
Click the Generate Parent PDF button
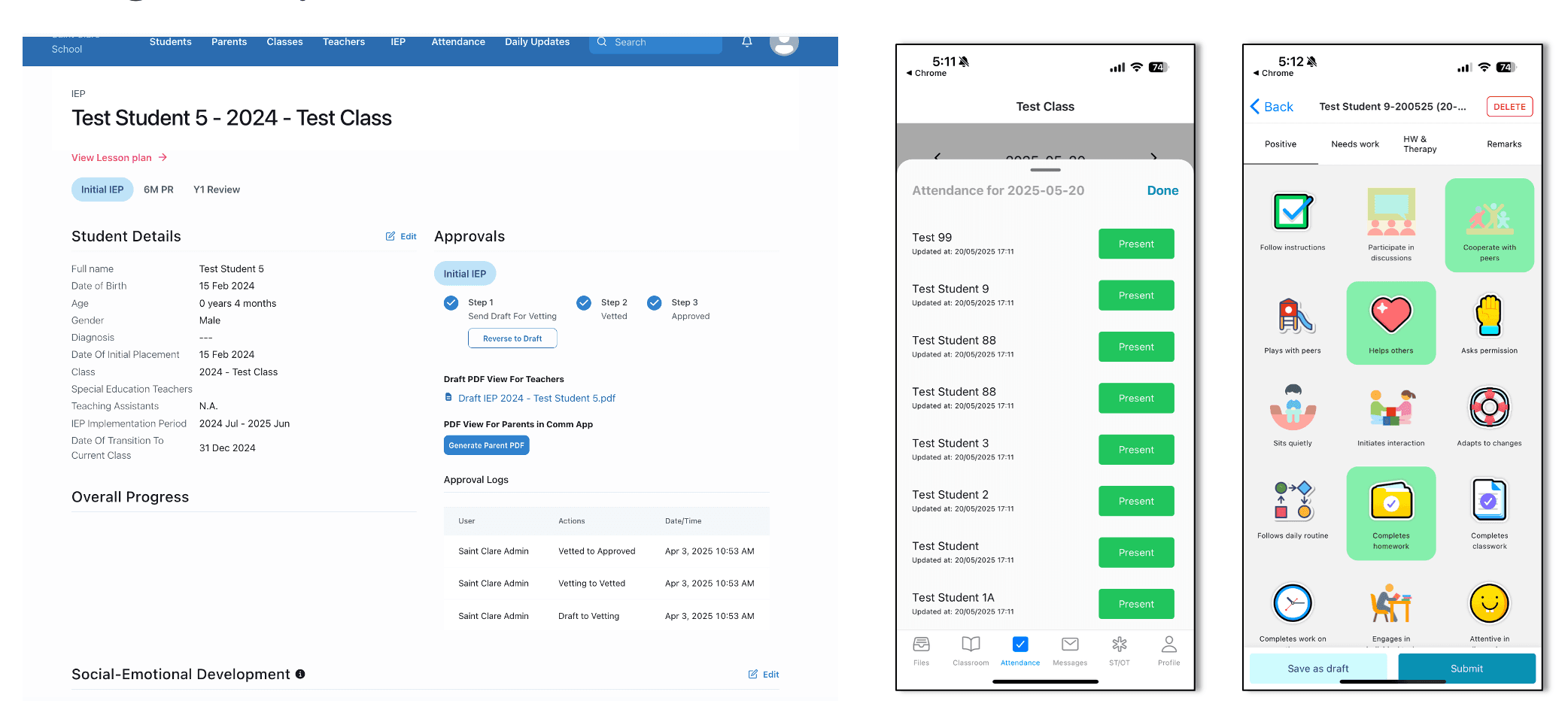(486, 445)
